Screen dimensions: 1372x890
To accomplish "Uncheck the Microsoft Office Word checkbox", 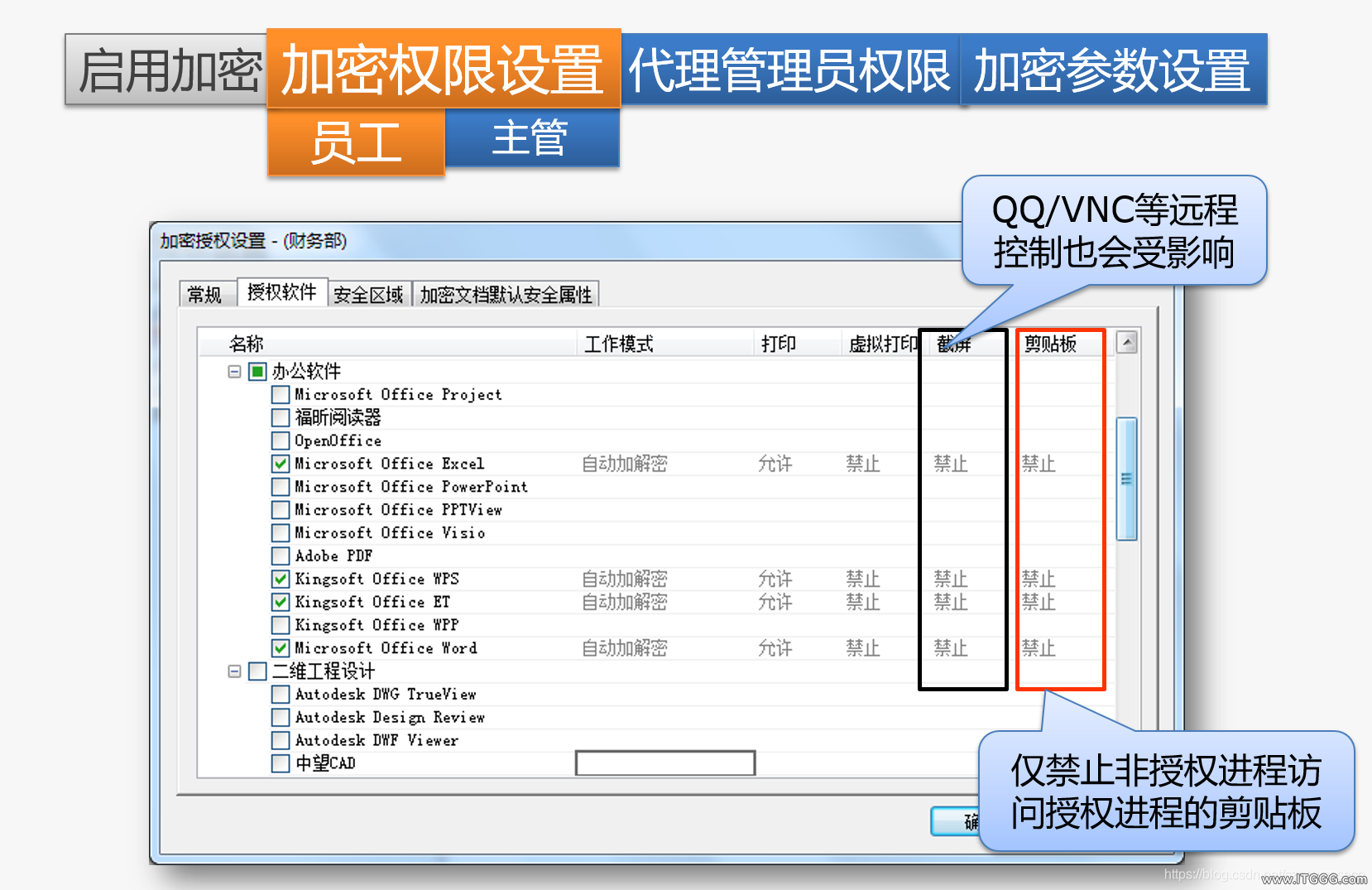I will (281, 648).
